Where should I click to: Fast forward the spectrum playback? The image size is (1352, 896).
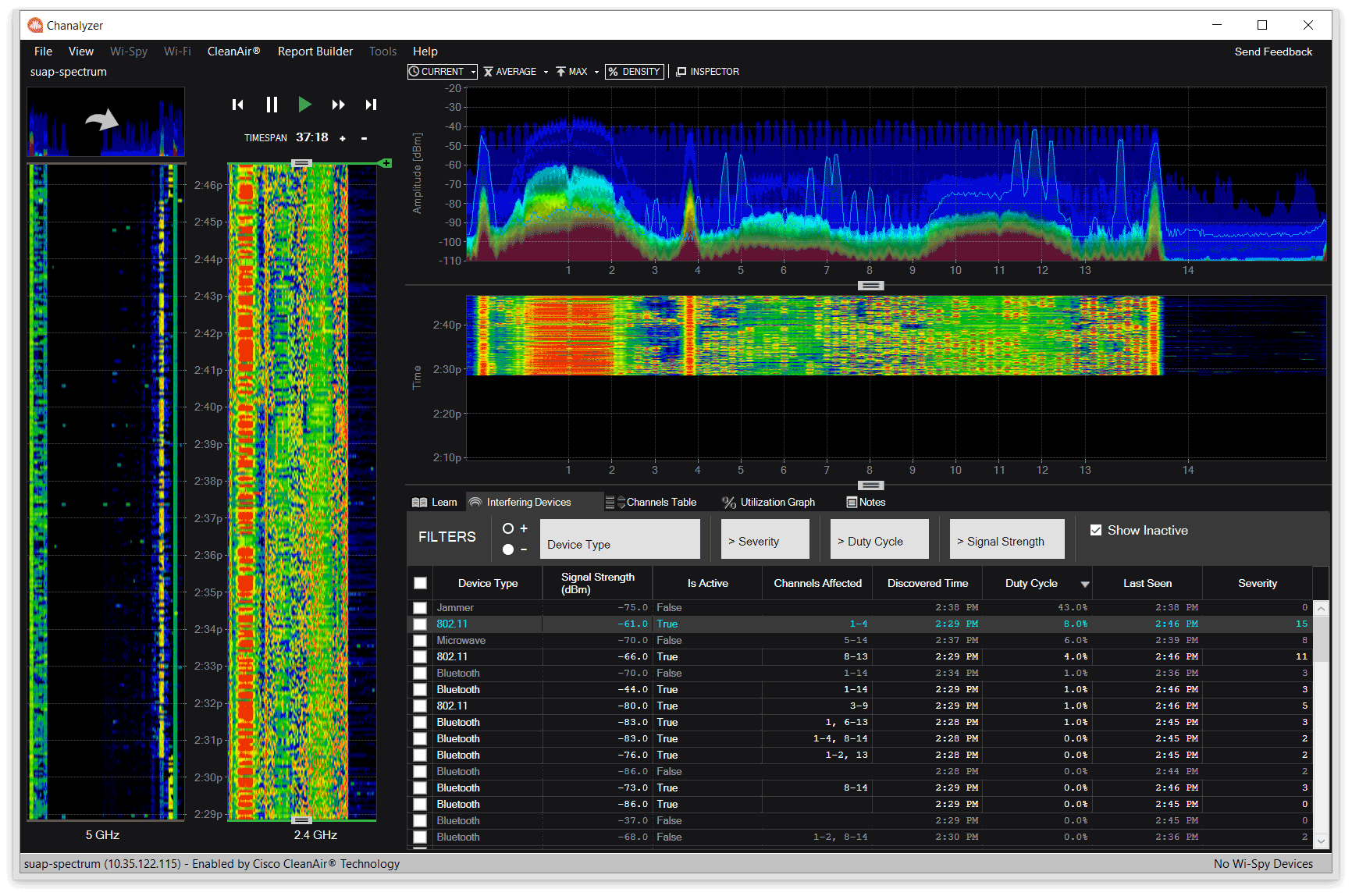[x=338, y=105]
